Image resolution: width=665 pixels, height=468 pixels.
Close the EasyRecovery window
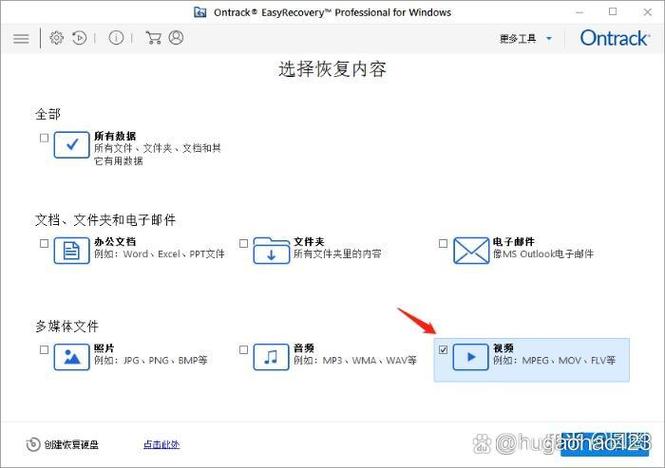coord(647,12)
